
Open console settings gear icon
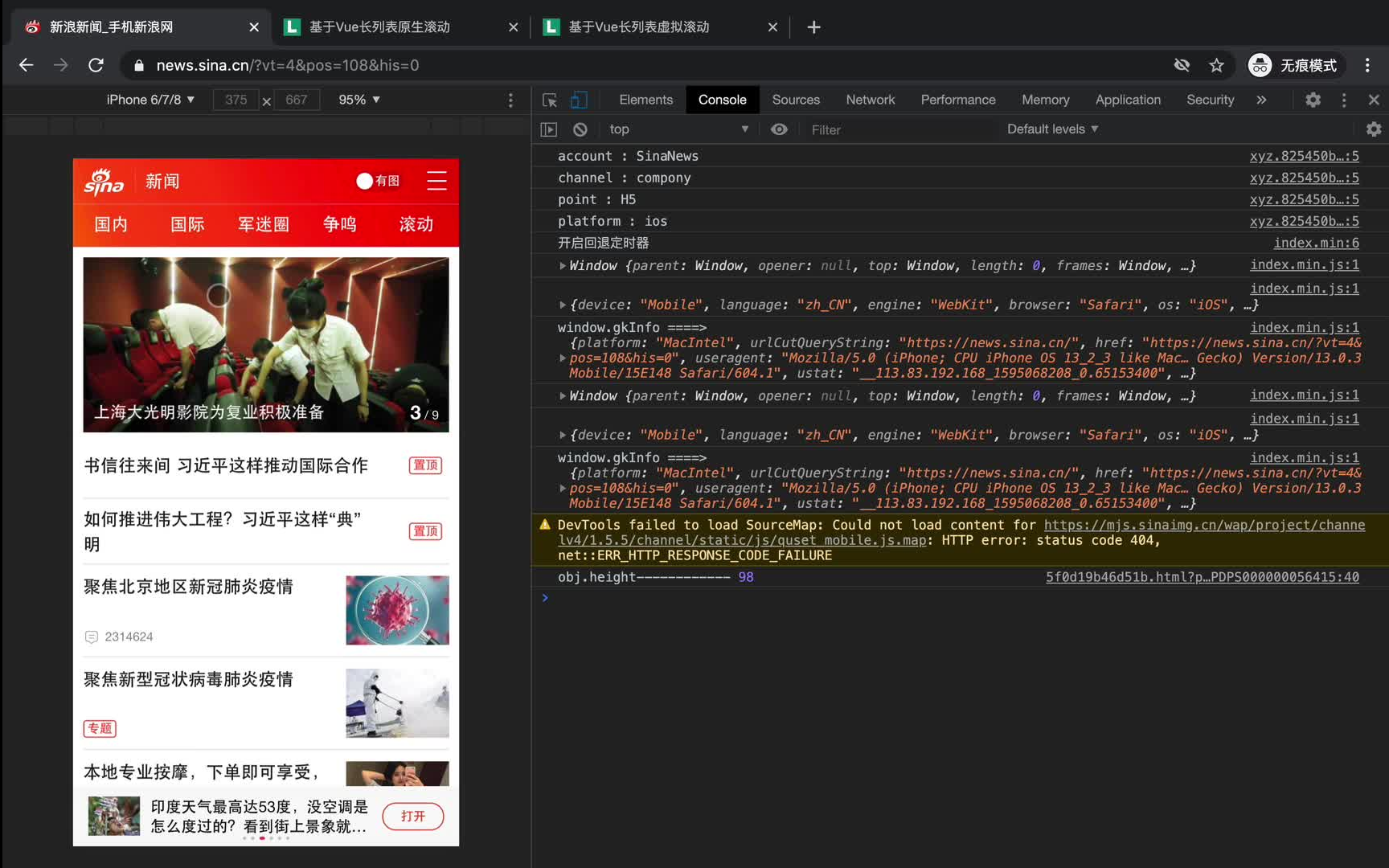[1374, 129]
